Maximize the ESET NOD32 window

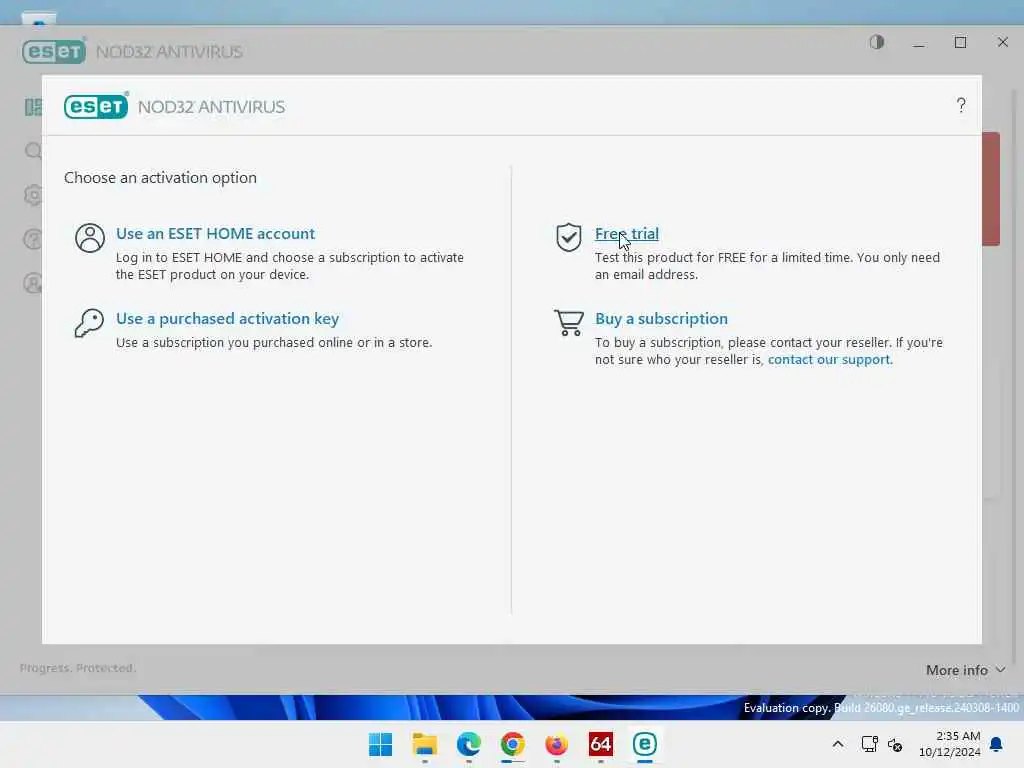point(960,42)
